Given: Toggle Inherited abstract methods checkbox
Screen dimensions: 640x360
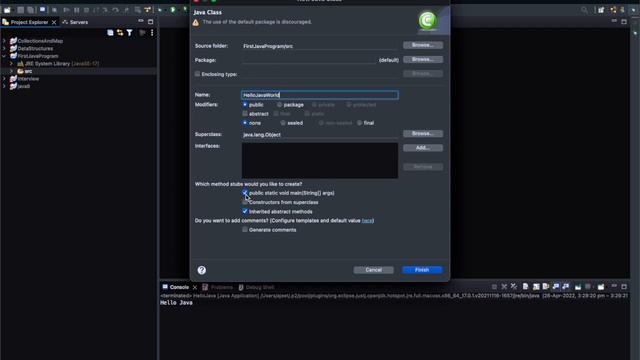Looking at the screenshot, I should point(245,211).
